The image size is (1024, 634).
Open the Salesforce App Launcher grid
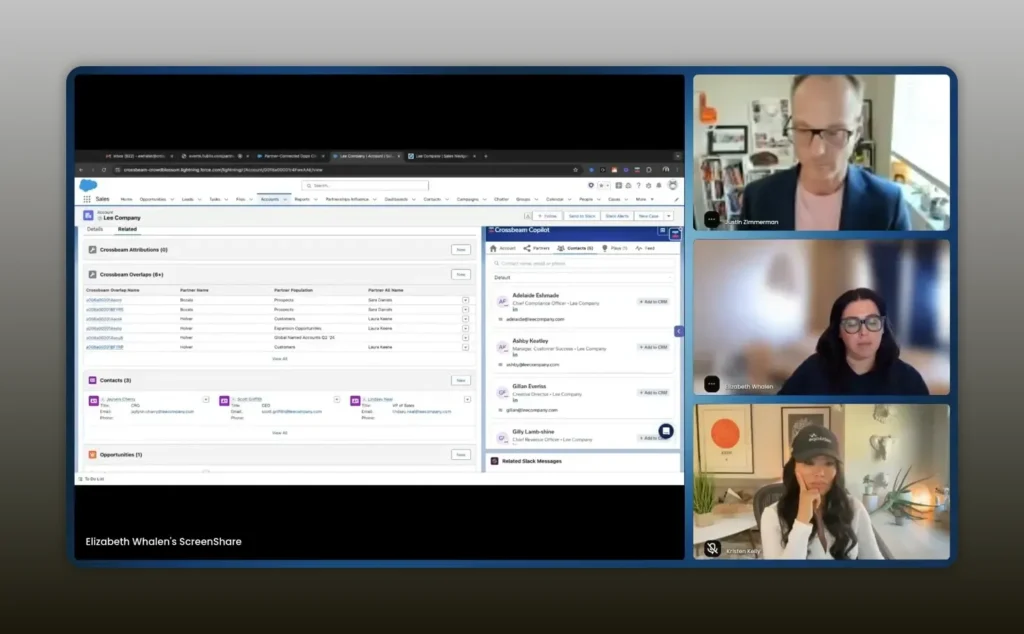point(87,199)
